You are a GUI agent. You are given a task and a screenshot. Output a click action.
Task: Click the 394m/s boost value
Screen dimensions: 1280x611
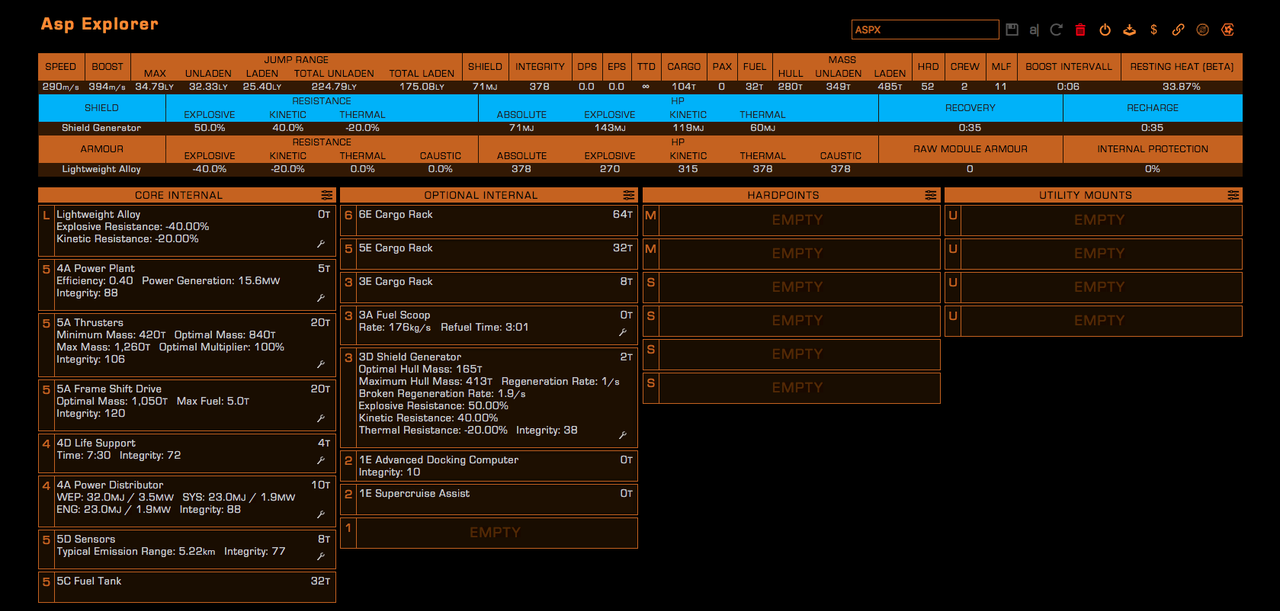107,87
